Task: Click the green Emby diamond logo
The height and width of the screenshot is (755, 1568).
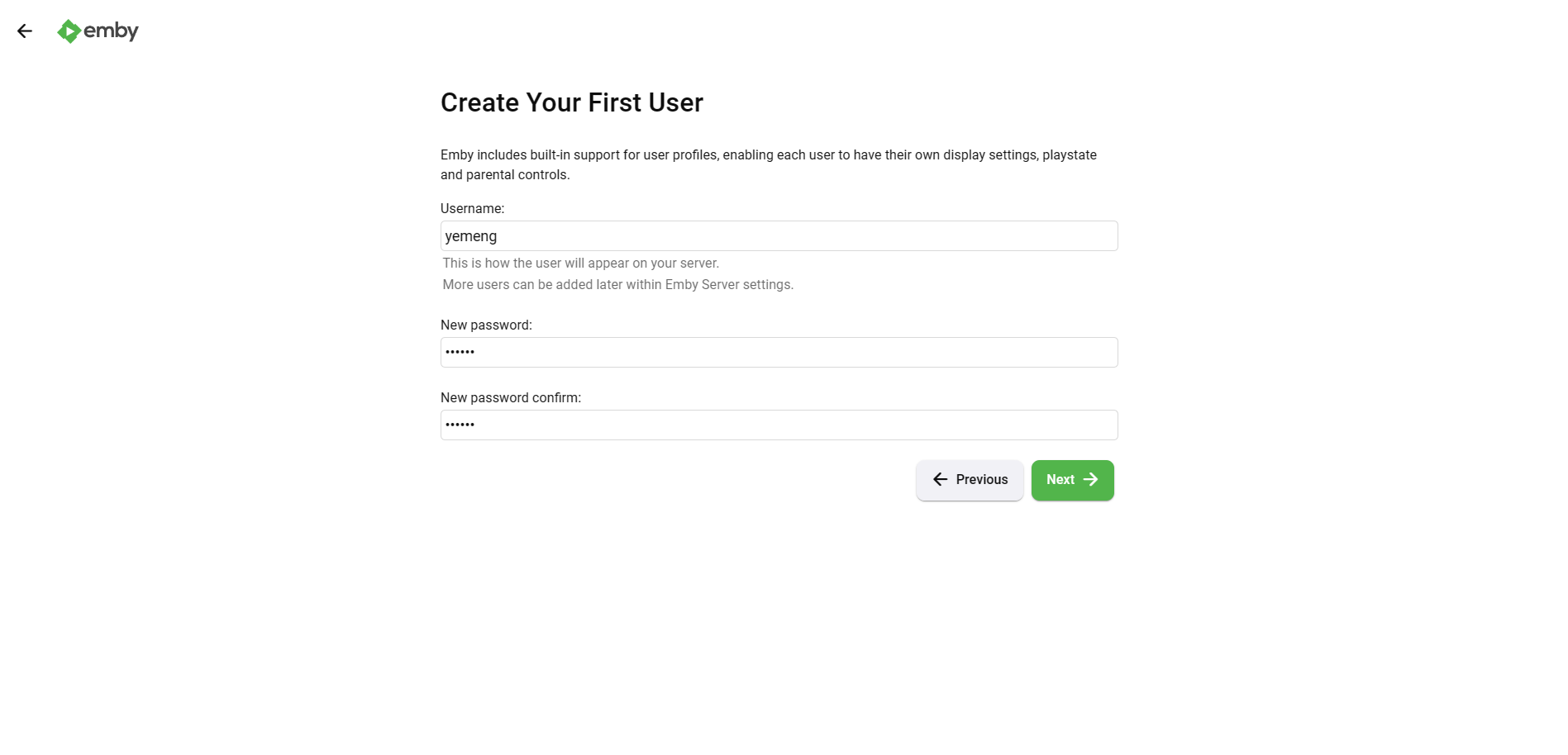Action: tap(69, 31)
